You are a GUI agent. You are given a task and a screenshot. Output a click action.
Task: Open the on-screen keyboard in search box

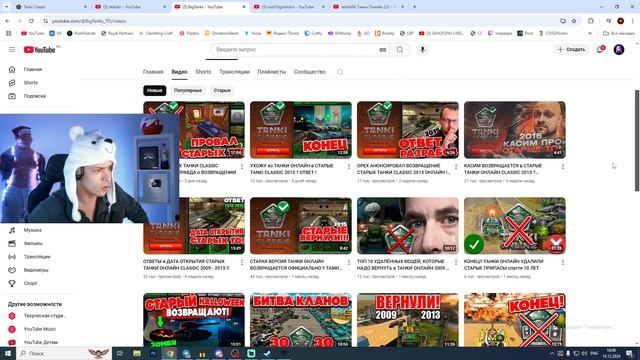[382, 50]
